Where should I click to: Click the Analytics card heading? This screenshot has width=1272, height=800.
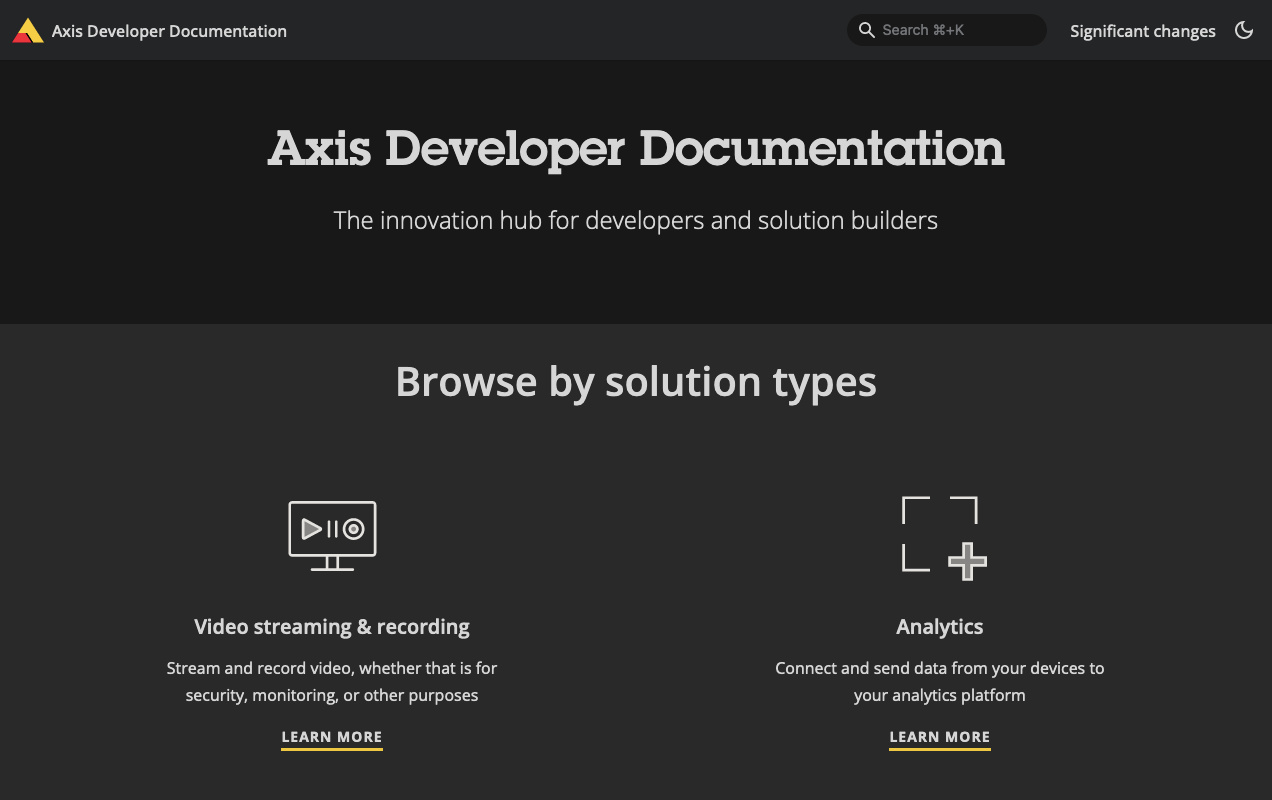[940, 627]
